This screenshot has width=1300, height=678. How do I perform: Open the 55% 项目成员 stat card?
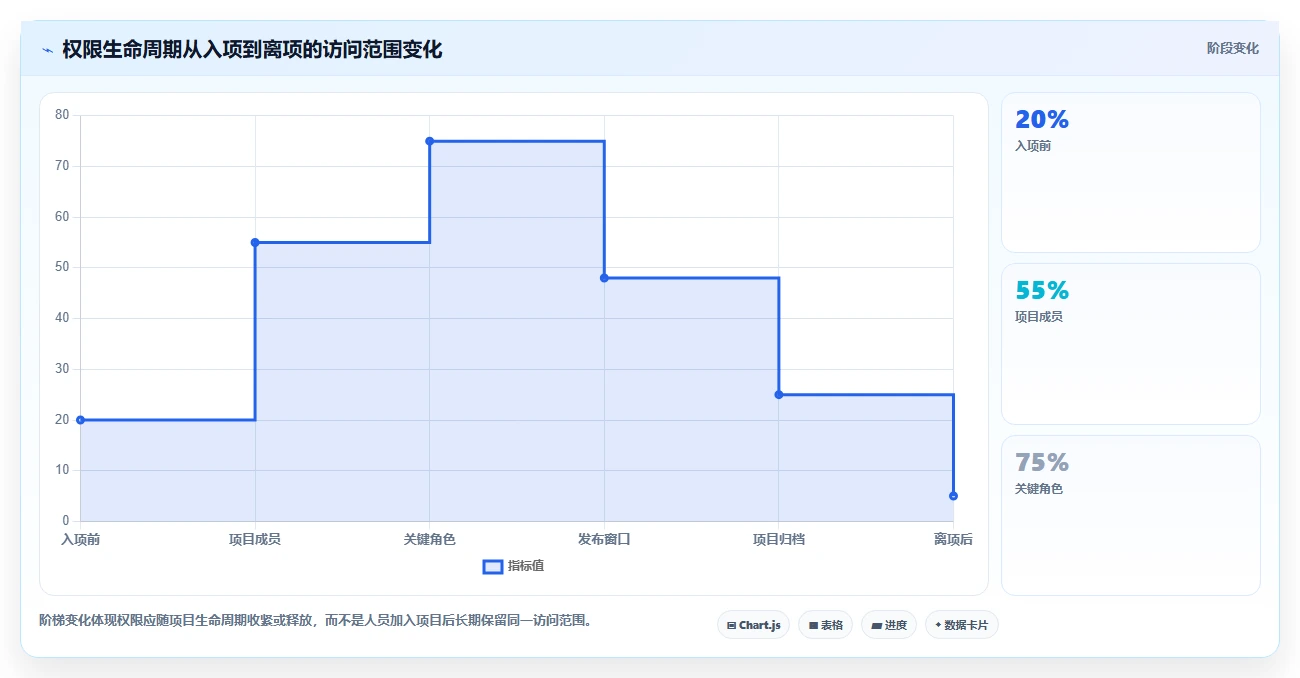coord(1130,344)
